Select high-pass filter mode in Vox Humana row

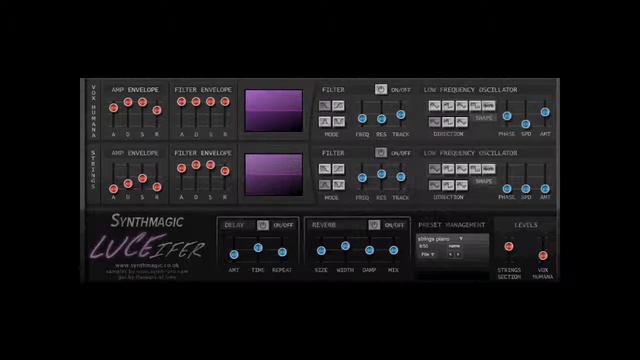point(338,106)
